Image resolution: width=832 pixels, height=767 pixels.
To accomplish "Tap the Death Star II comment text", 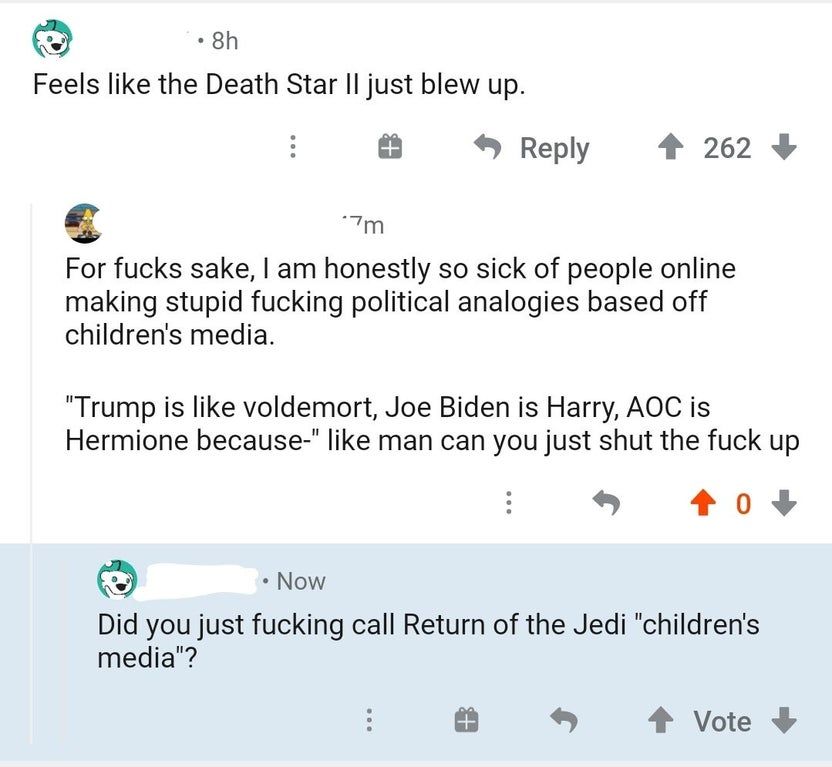I will (x=279, y=84).
